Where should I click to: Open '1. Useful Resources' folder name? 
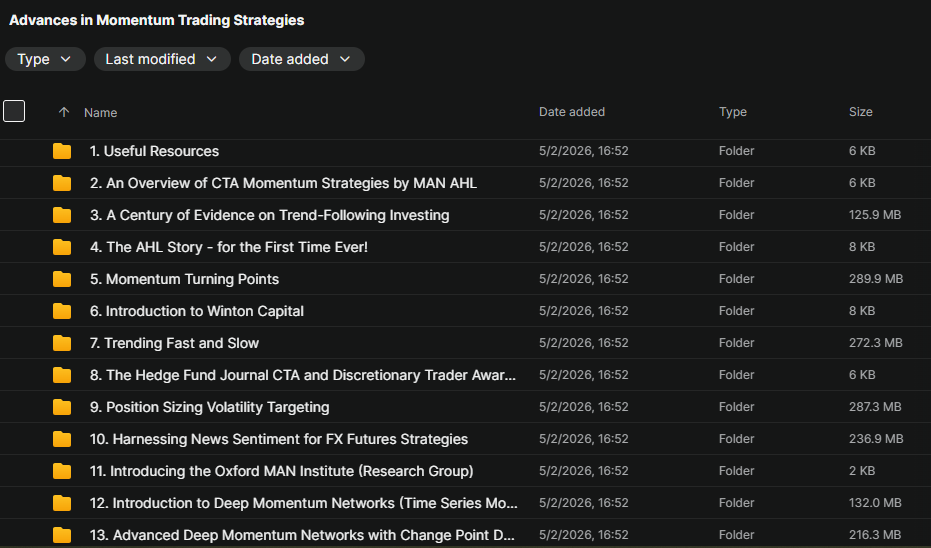(154, 151)
